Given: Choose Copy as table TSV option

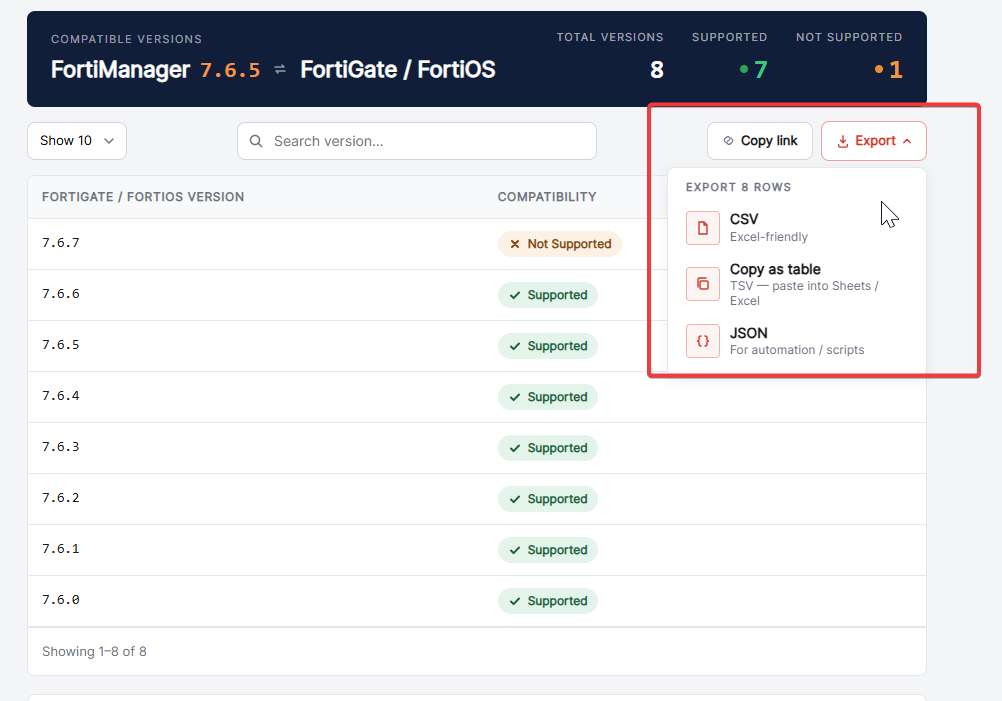Looking at the screenshot, I should point(796,284).
